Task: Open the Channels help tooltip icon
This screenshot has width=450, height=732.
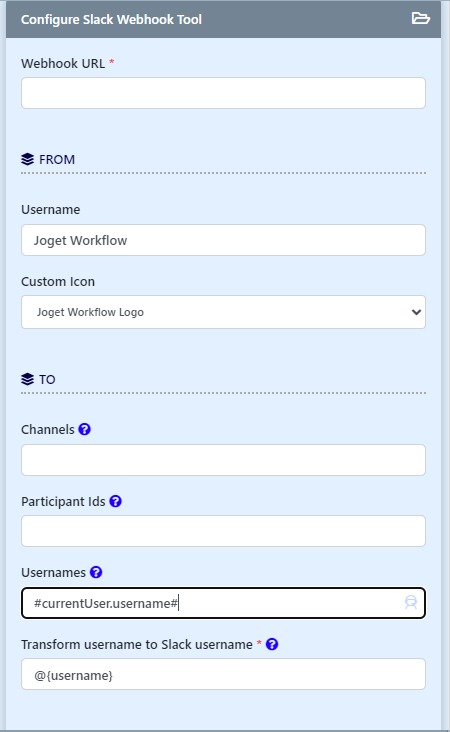Action: tap(84, 429)
